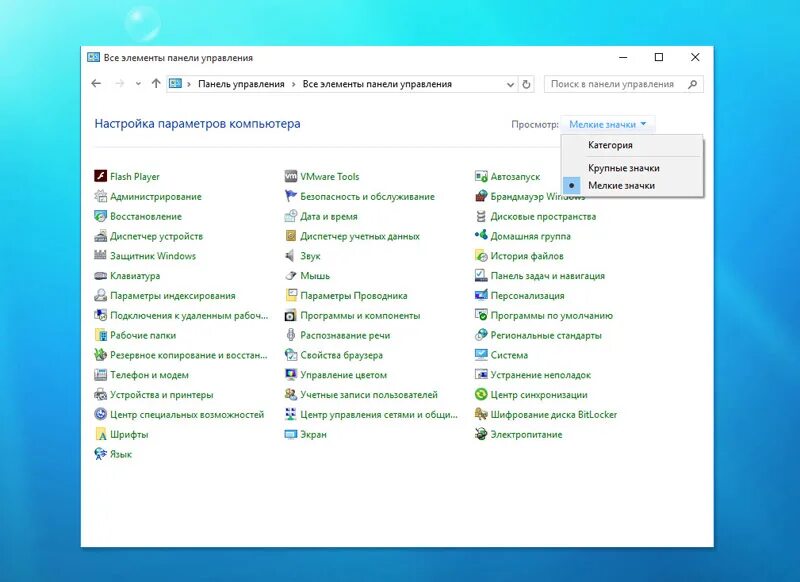
Task: Click the Диспетчер устройств icon
Action: click(x=101, y=236)
